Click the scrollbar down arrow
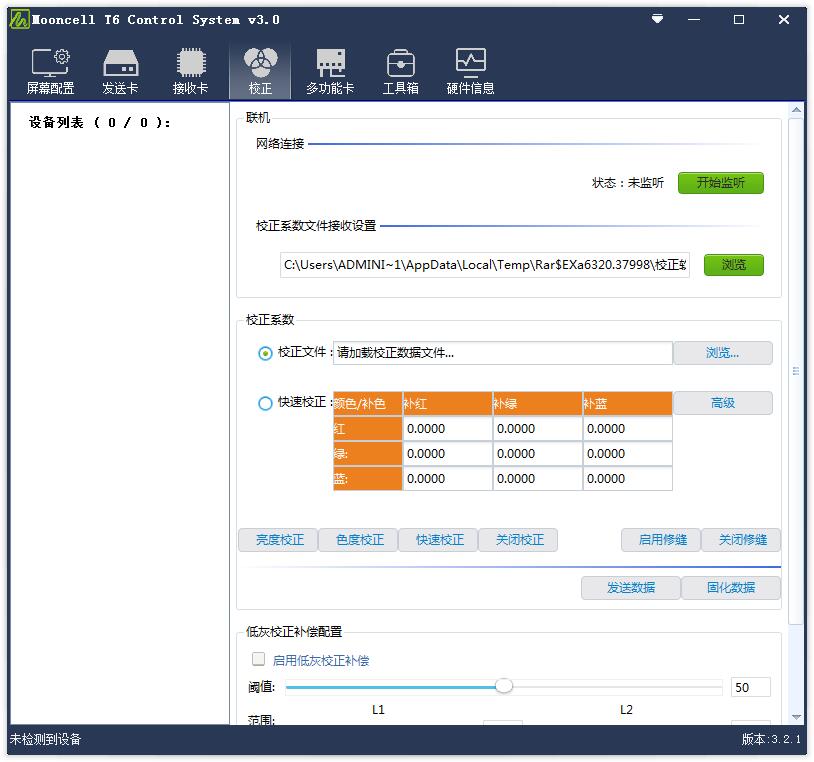 (x=796, y=717)
